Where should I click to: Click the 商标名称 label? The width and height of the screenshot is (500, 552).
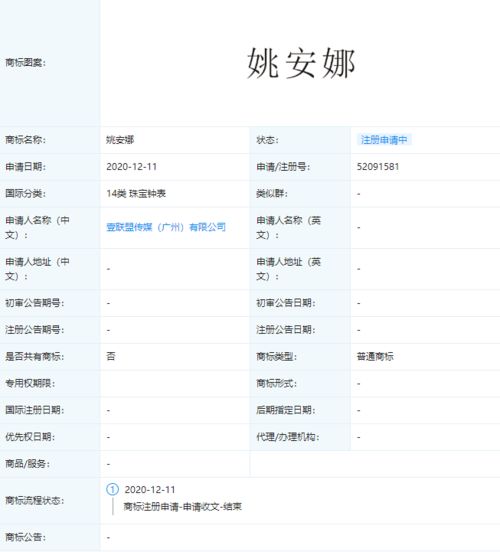[x=25, y=140]
